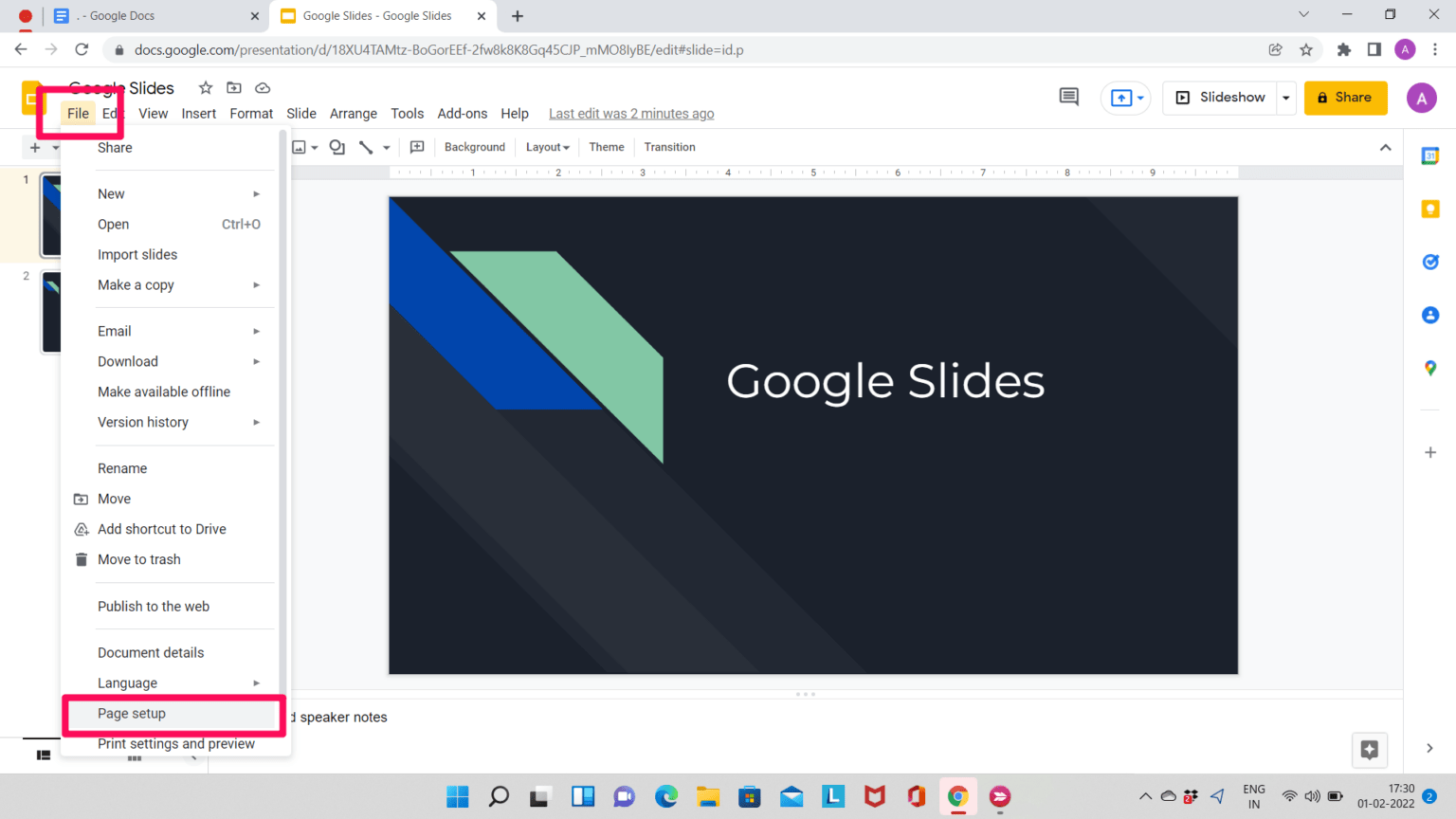Open comment history icon
The height and width of the screenshot is (819, 1456).
(1069, 97)
